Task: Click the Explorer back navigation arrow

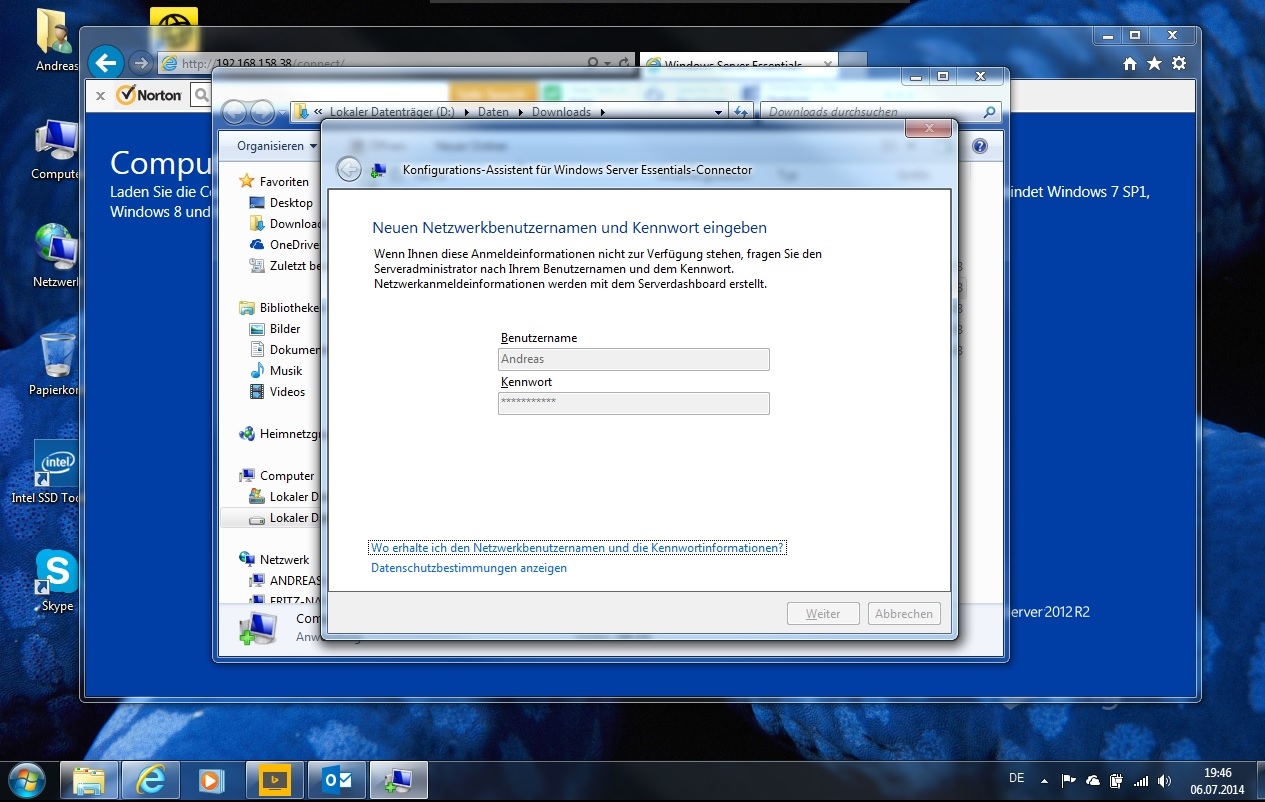Action: pos(234,112)
